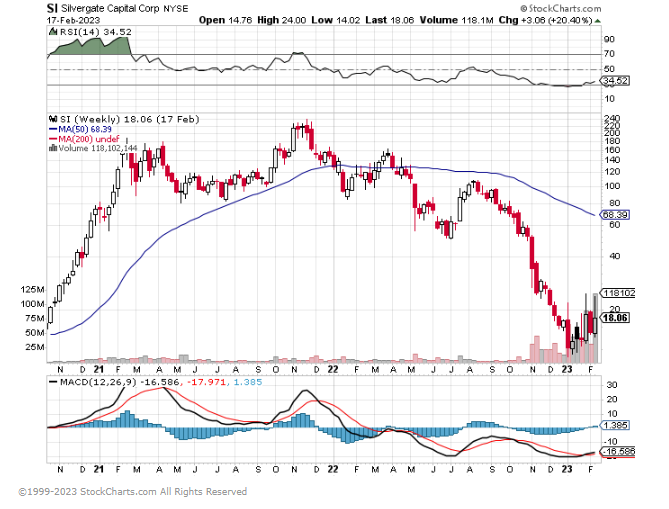Click the Chg +3.08 (+20.40%) value
This screenshot has width=669, height=509.
pyautogui.click(x=546, y=20)
